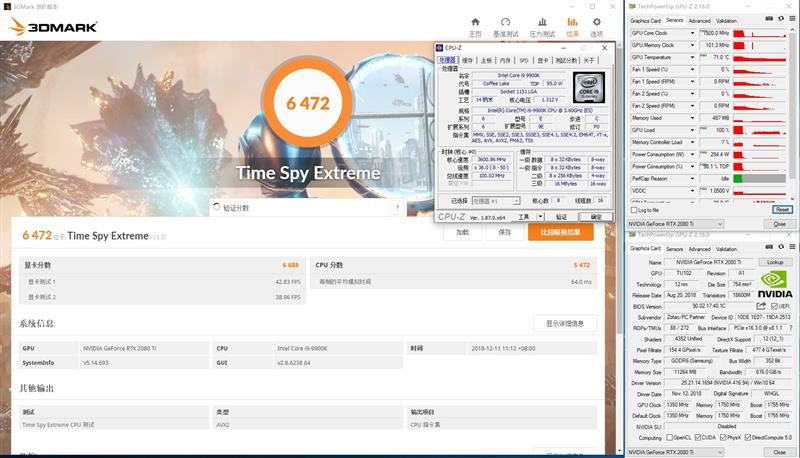Click the Lookup button in GPU-Z

point(774,262)
